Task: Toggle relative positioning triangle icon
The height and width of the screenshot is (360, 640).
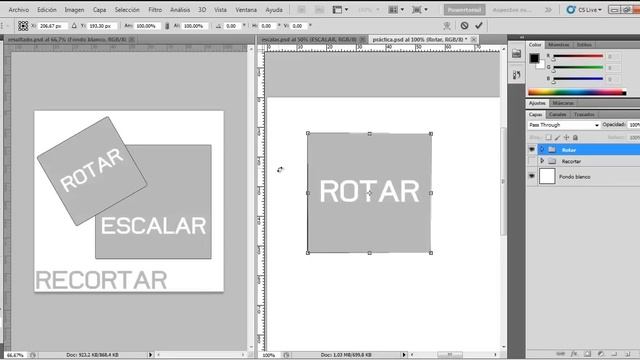Action: pos(74,26)
